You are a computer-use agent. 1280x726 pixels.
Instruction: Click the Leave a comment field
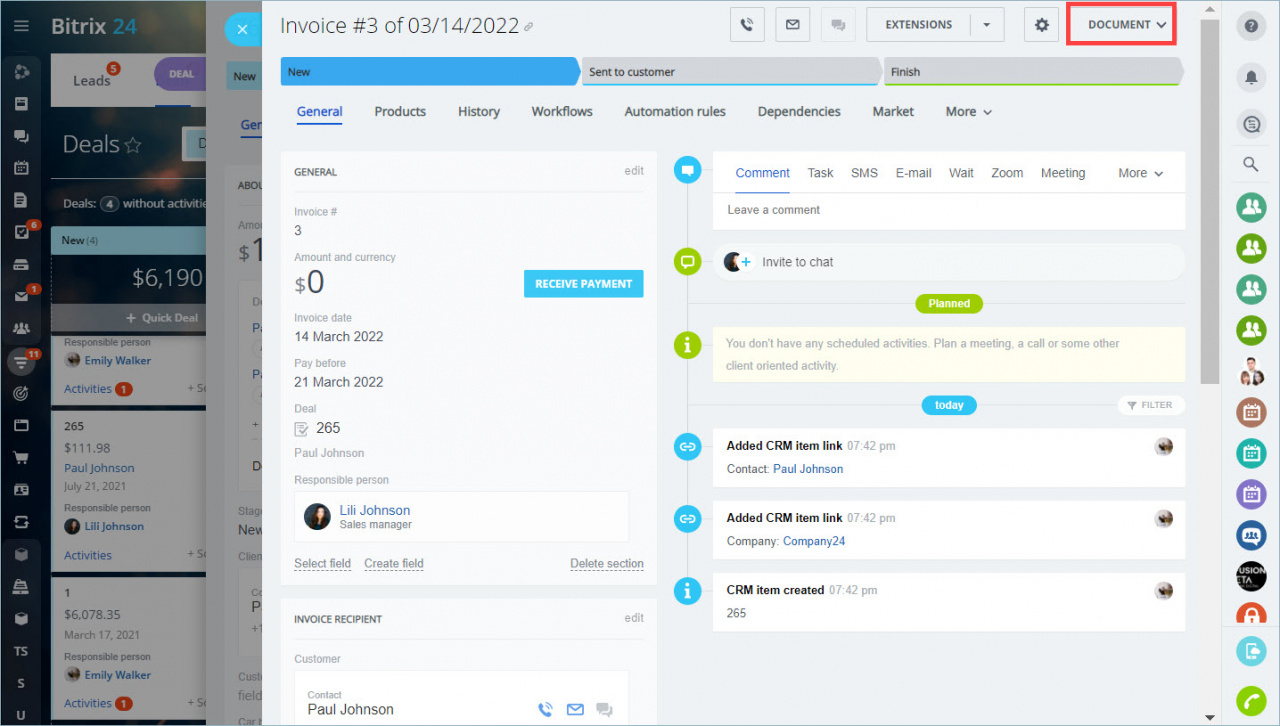(949, 210)
